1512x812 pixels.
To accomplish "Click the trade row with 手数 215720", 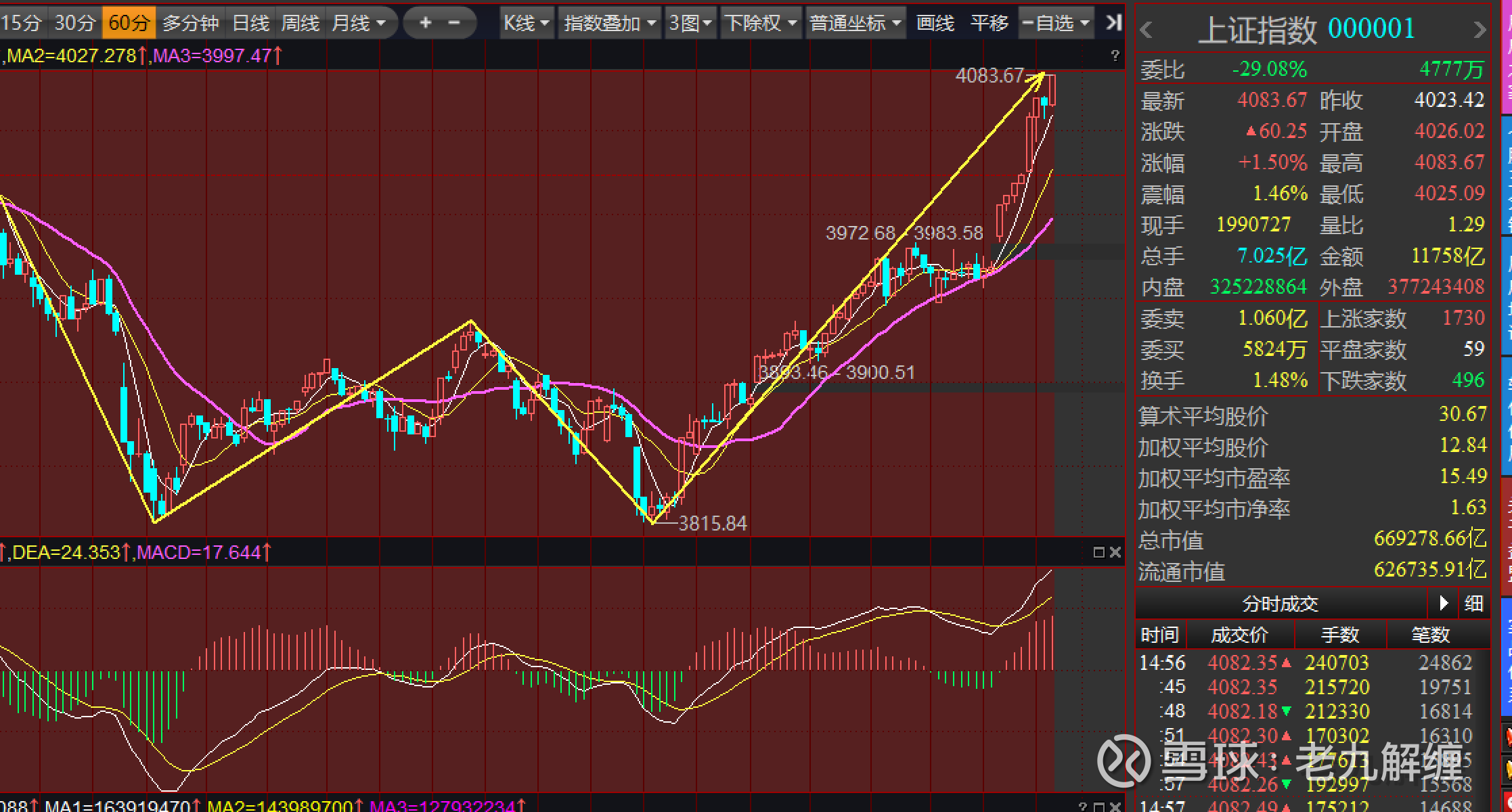I will pyautogui.click(x=1312, y=687).
